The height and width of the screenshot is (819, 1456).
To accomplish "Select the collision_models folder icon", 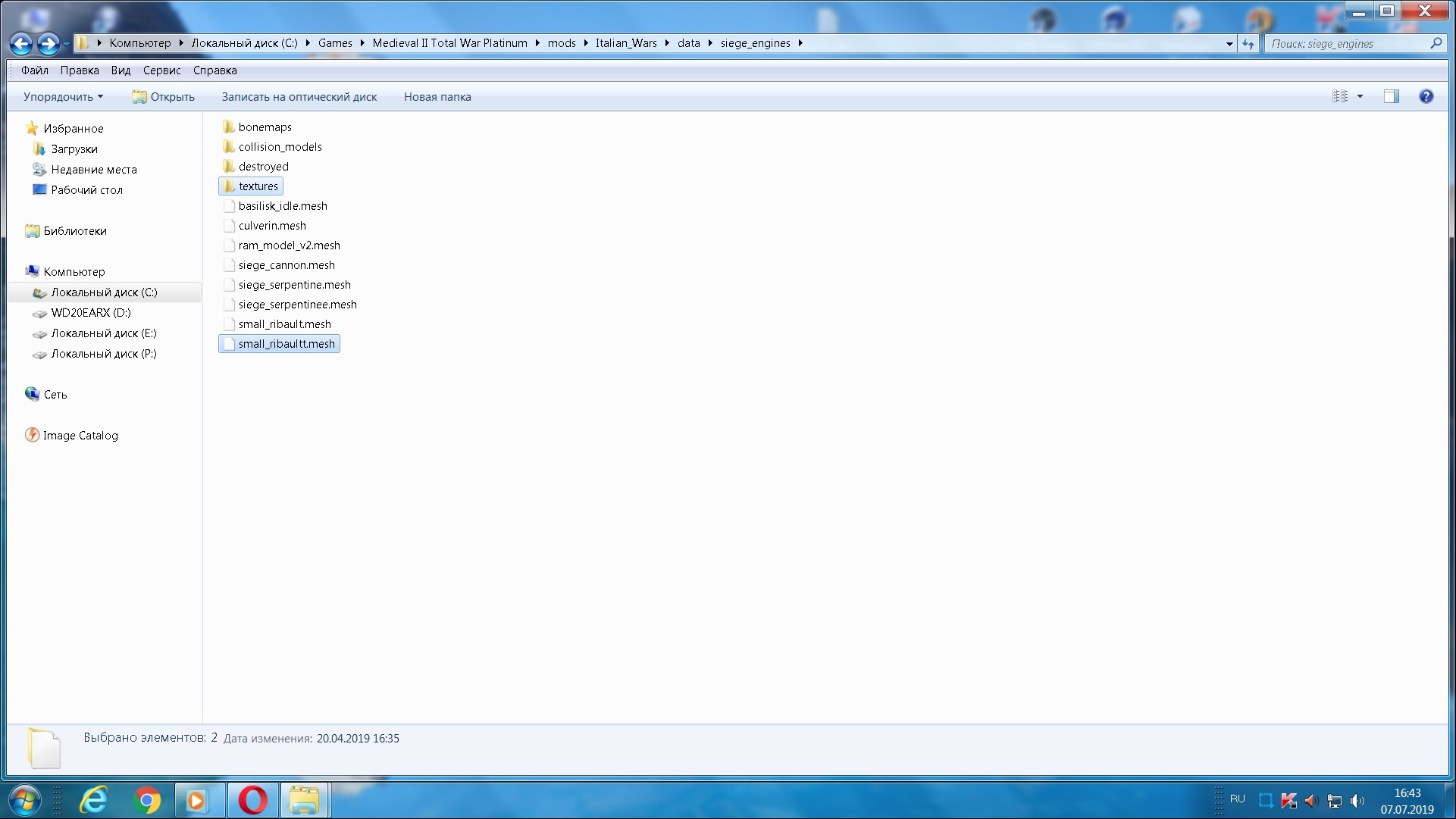I will [228, 146].
